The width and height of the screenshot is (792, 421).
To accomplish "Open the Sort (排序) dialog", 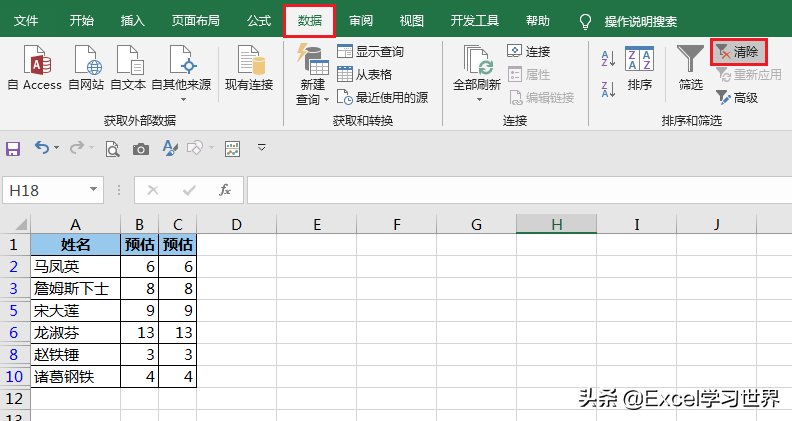I will (639, 68).
